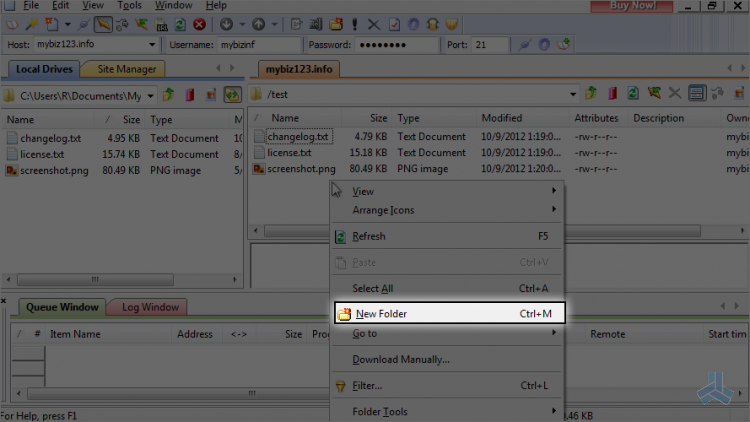
Task: Expand the View submenu in context menu
Action: [x=447, y=191]
